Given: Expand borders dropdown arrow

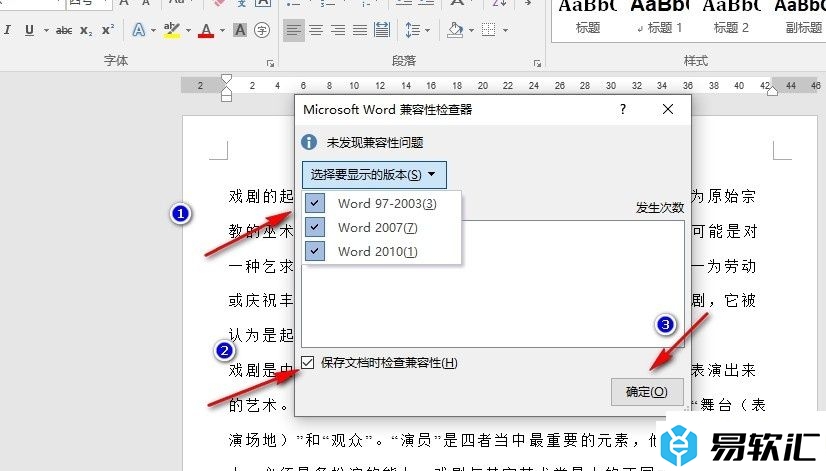Looking at the screenshot, I should pos(505,30).
